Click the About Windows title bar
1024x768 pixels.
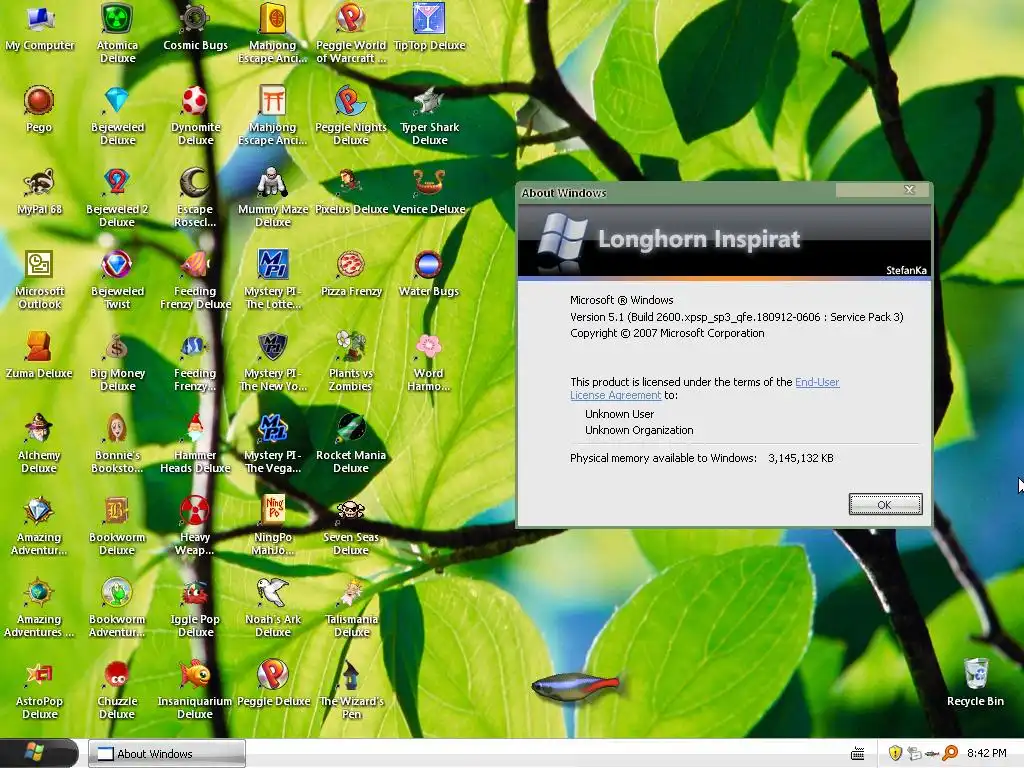[677, 193]
